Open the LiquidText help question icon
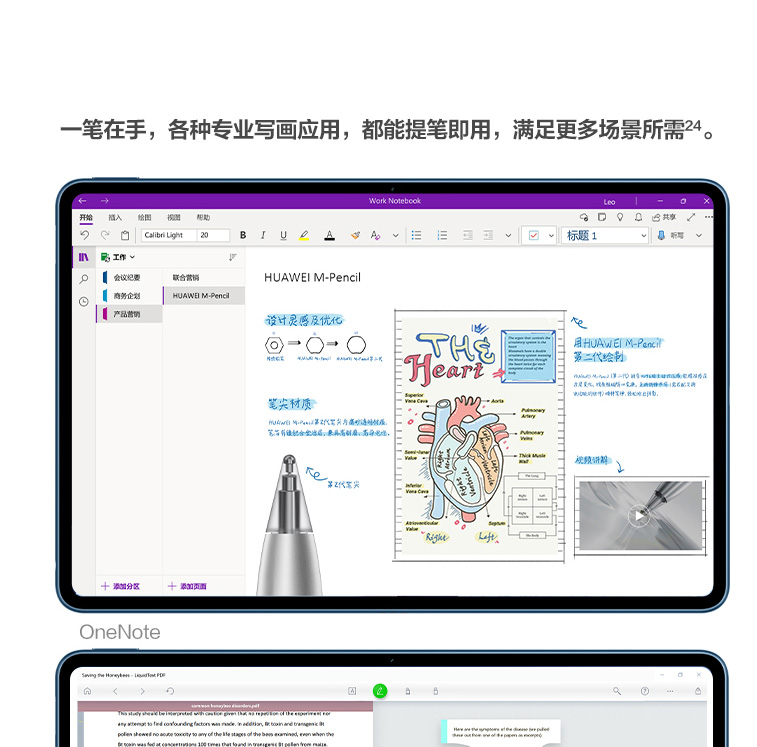The height and width of the screenshot is (747, 757). click(645, 691)
